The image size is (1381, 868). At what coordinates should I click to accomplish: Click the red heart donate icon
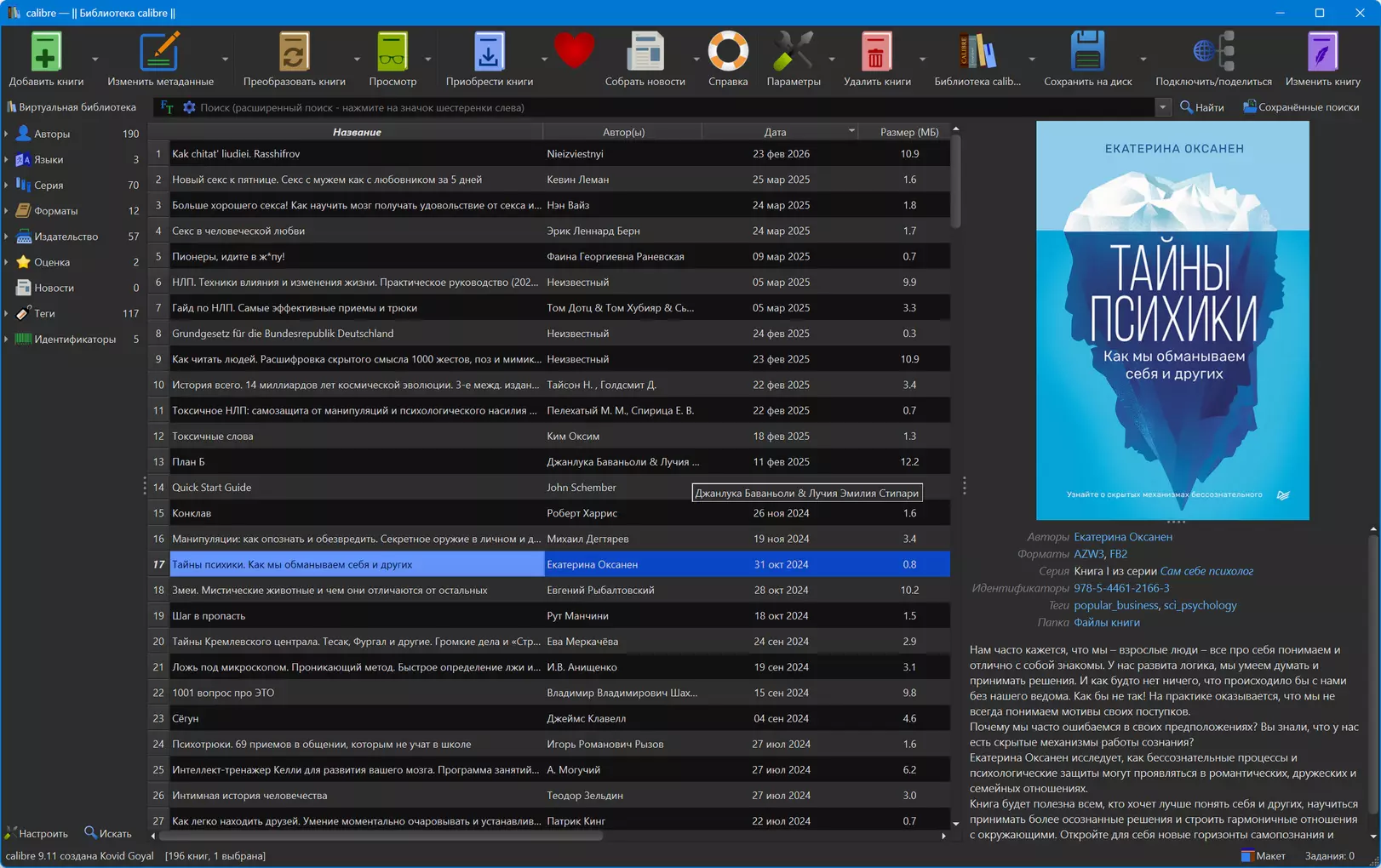tap(574, 51)
